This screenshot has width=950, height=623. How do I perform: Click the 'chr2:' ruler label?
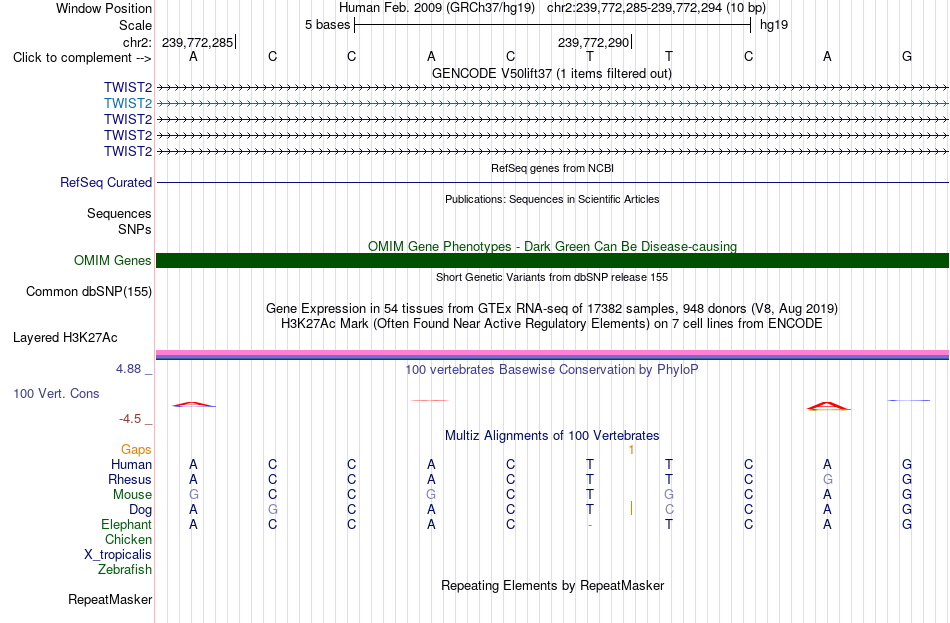(x=137, y=42)
